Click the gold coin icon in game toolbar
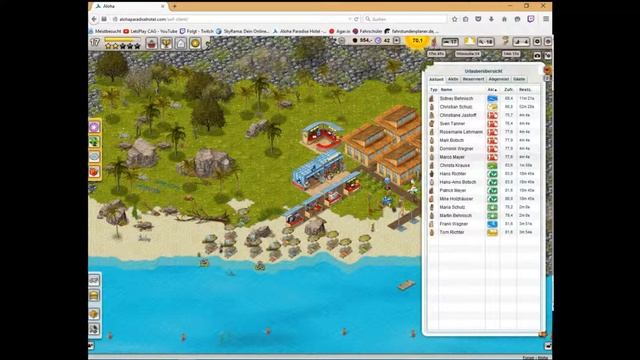Screen dimensions: 640x360 click(x=195, y=43)
